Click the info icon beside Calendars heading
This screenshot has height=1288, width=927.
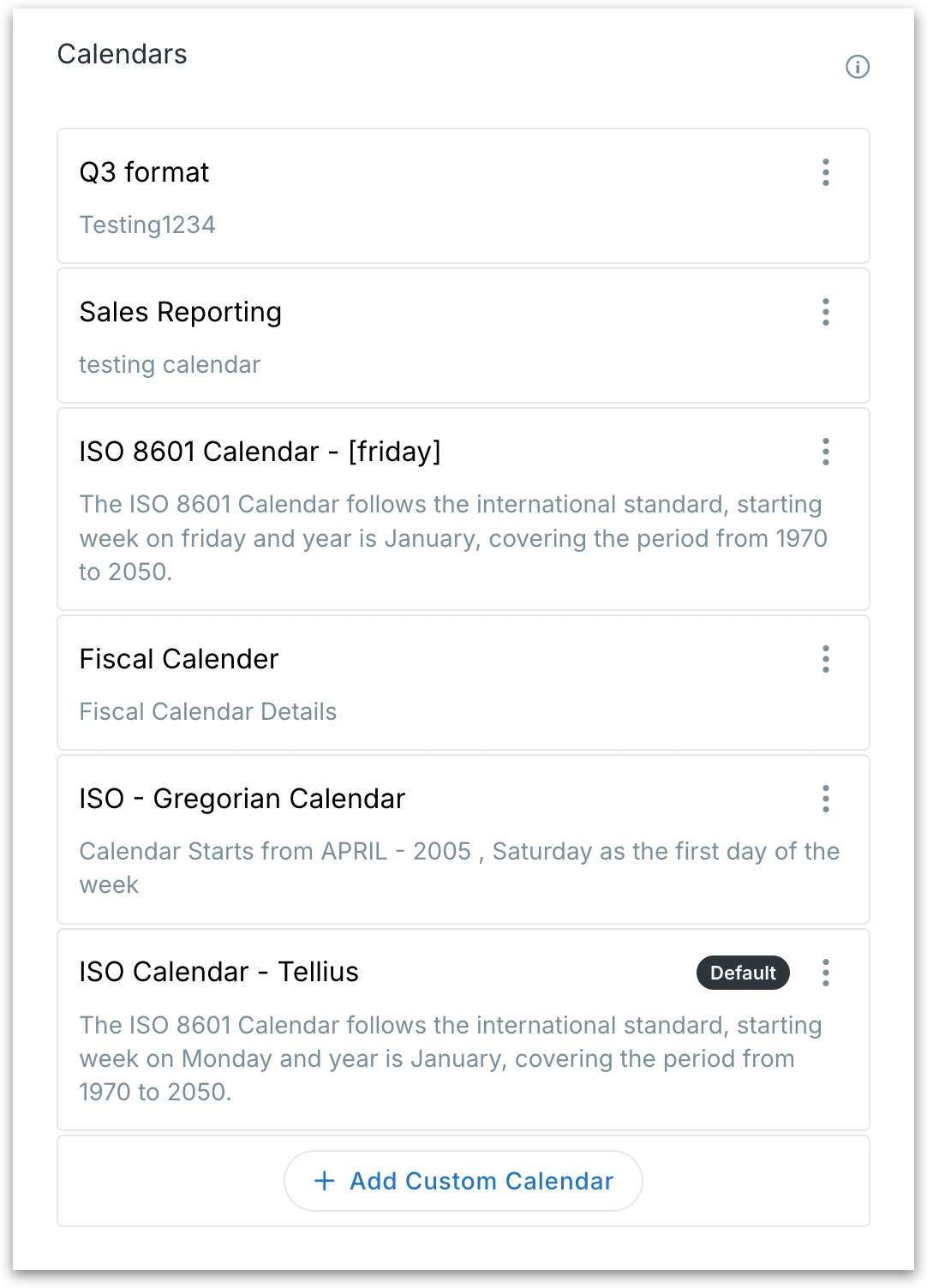pos(857,67)
